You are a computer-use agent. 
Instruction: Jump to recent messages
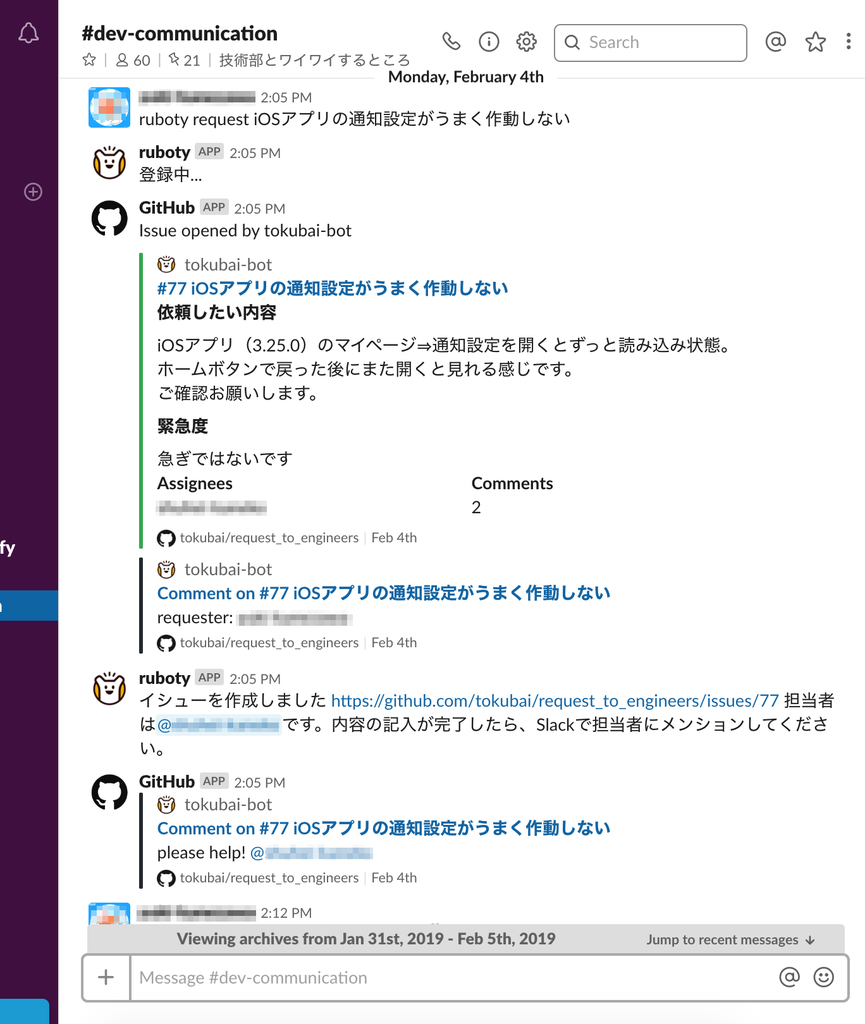pos(731,940)
